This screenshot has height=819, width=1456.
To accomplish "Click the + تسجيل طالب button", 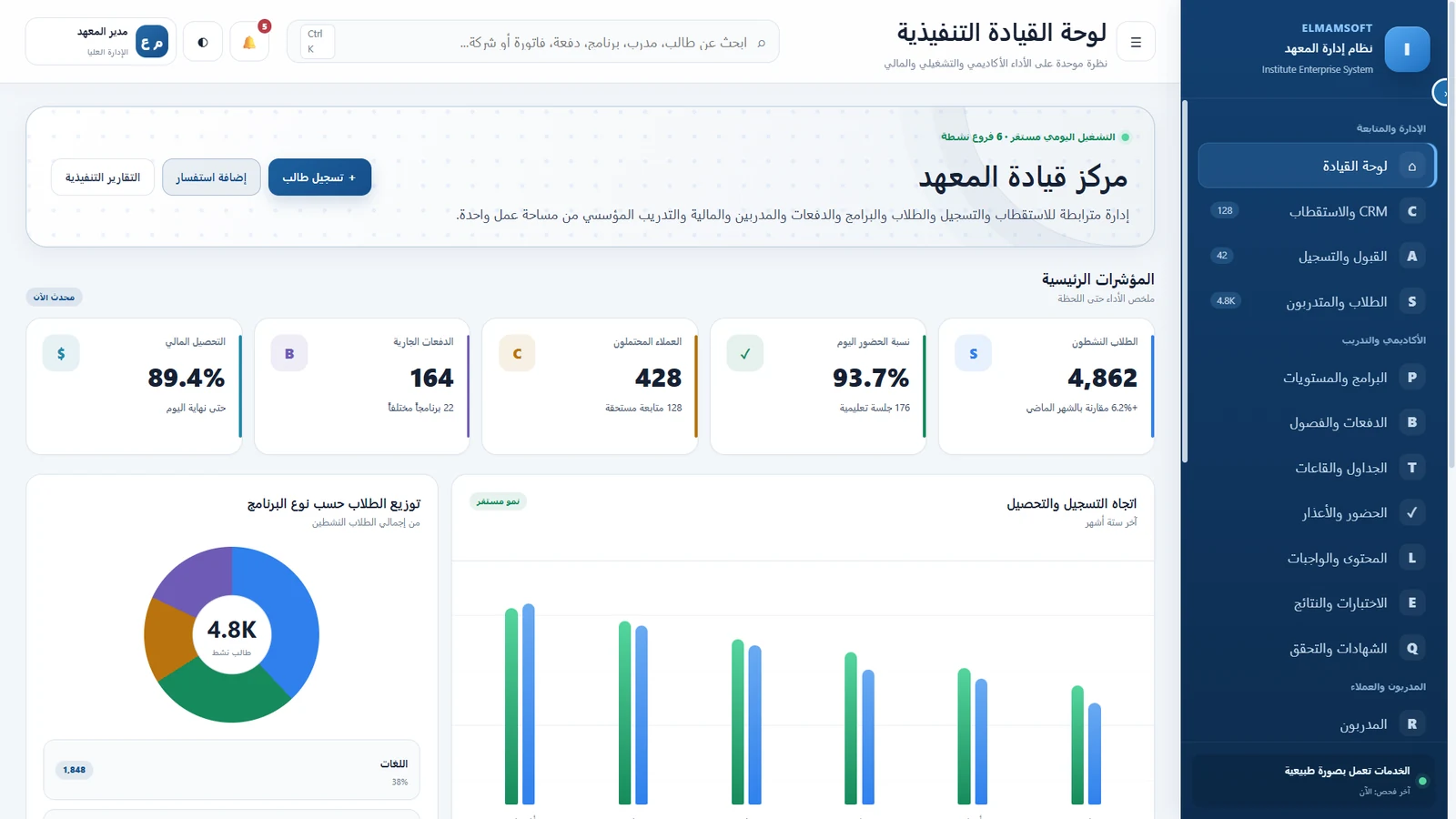I will pyautogui.click(x=319, y=177).
